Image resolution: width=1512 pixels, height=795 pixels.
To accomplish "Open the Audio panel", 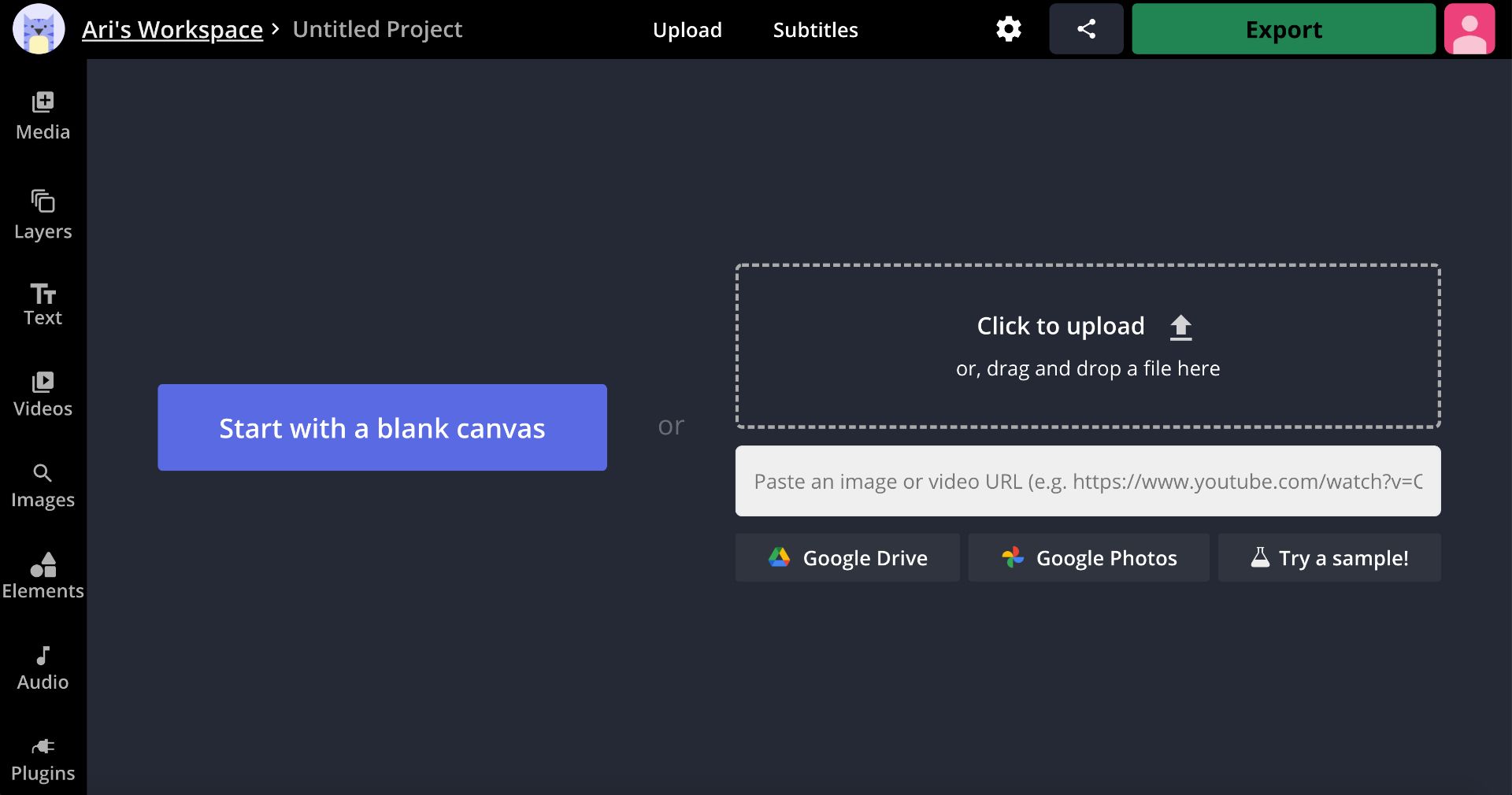I will [43, 667].
